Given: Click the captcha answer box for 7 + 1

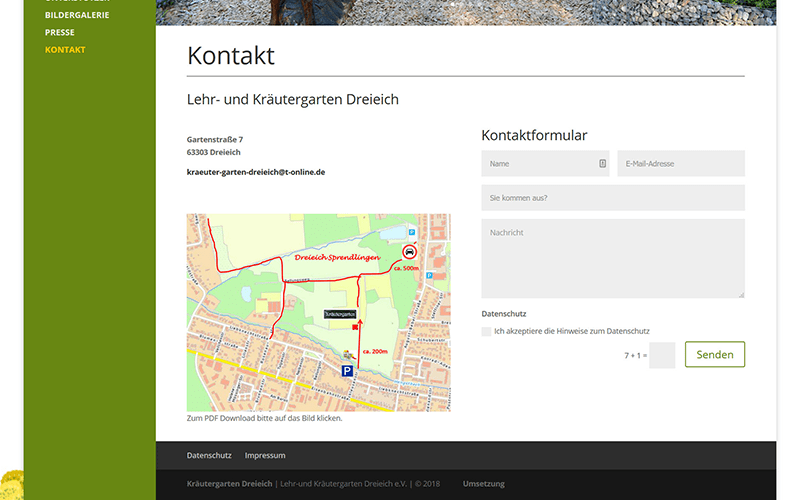Looking at the screenshot, I should click(662, 355).
